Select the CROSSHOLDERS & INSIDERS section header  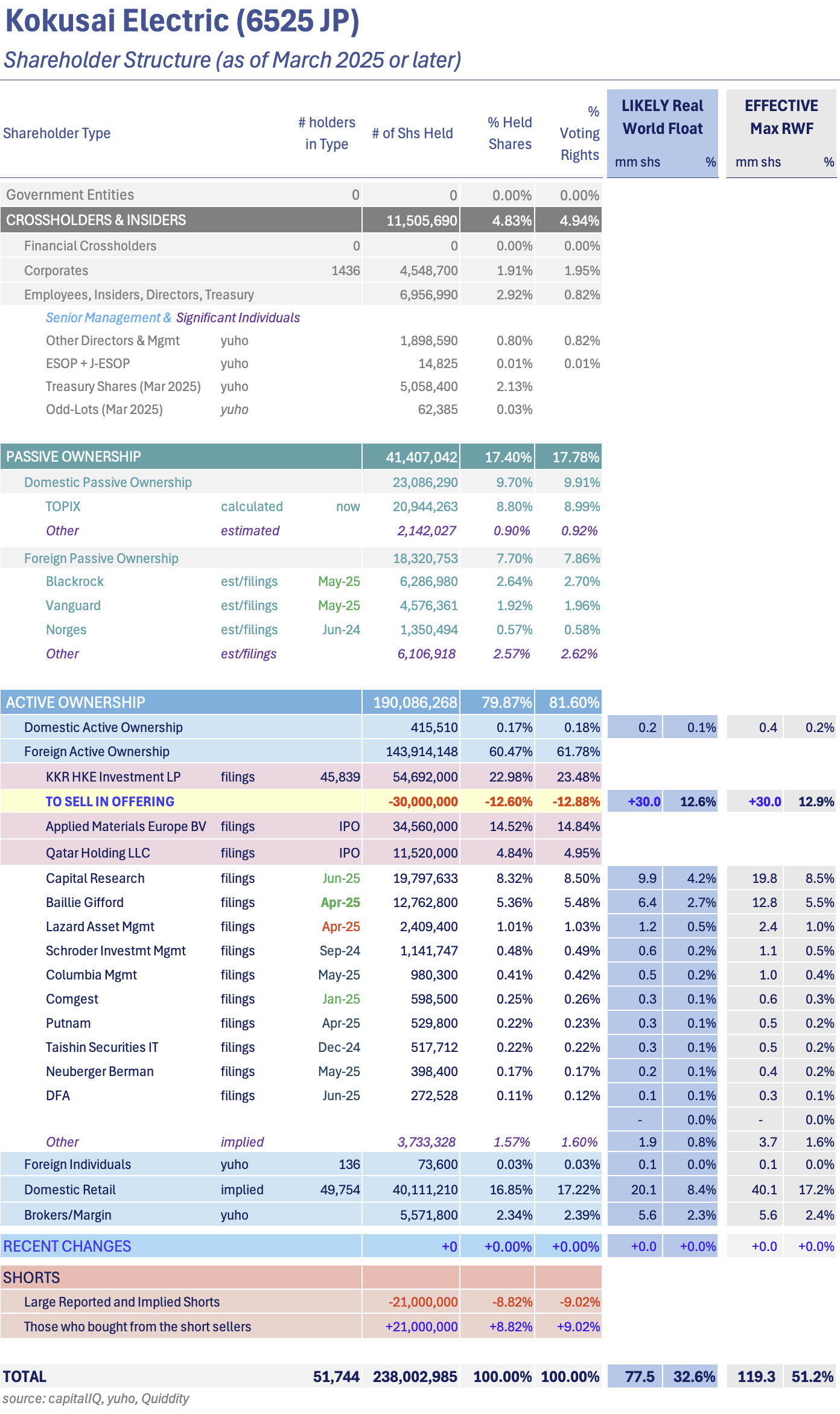96,220
